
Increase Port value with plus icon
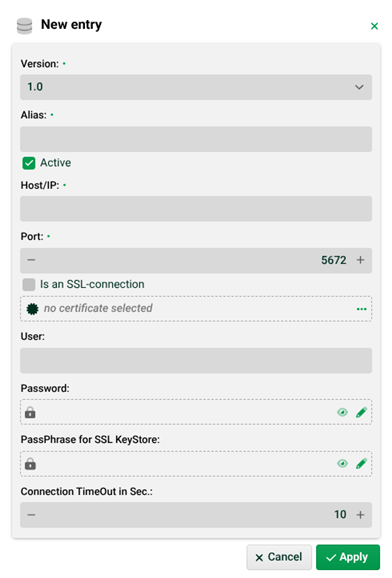coord(360,260)
